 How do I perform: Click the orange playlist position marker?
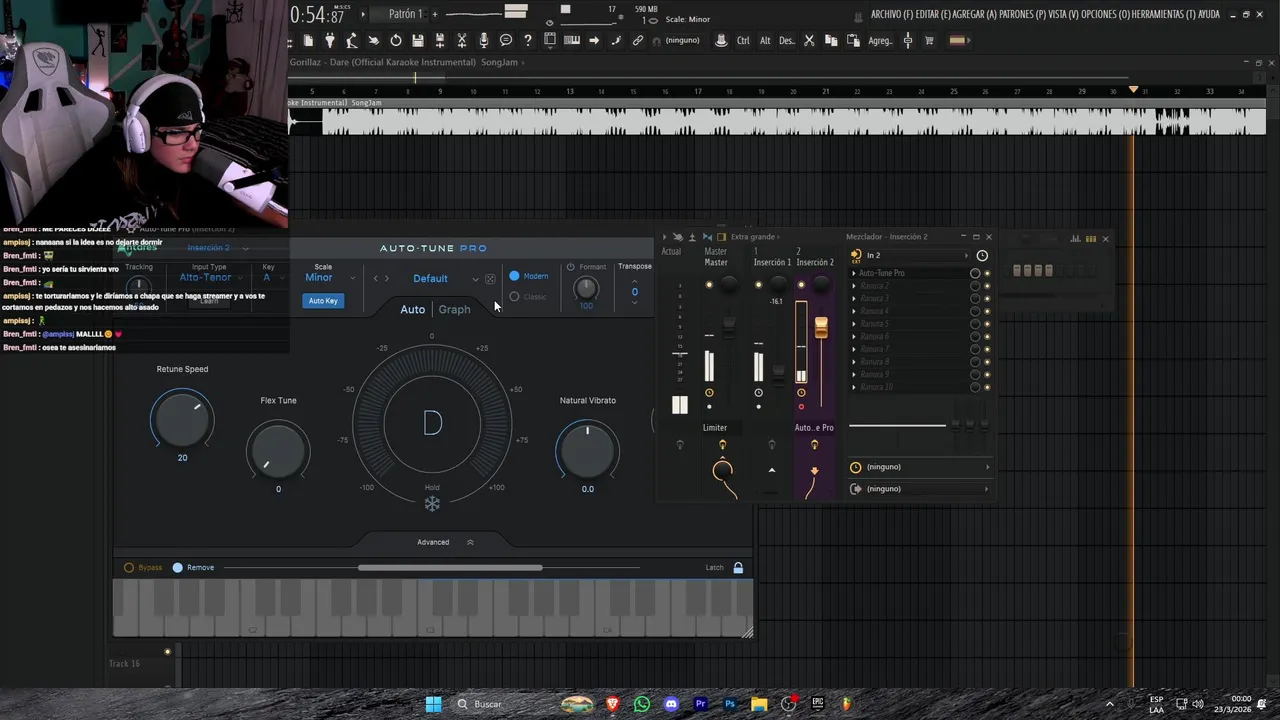click(x=1133, y=90)
